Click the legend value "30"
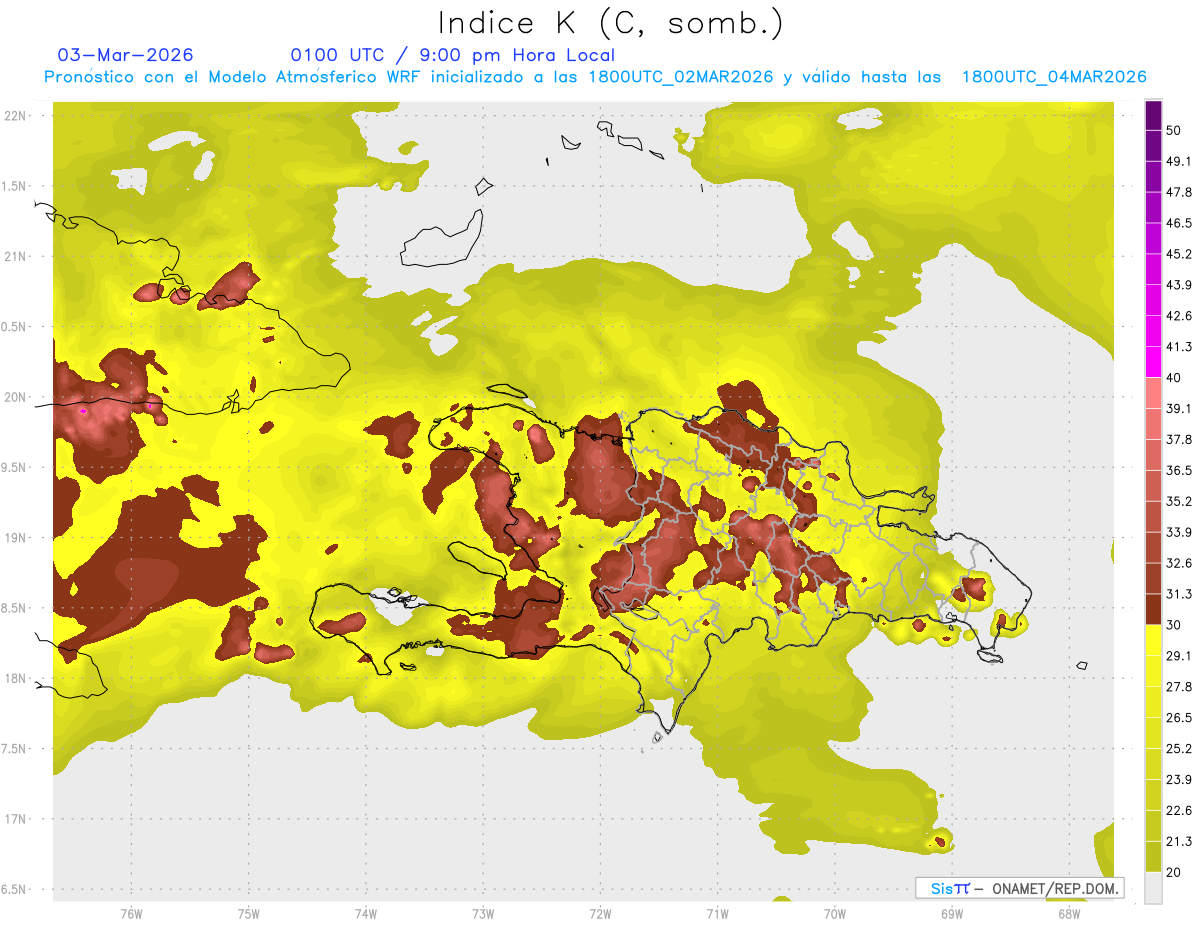The height and width of the screenshot is (927, 1200). pos(1173,625)
